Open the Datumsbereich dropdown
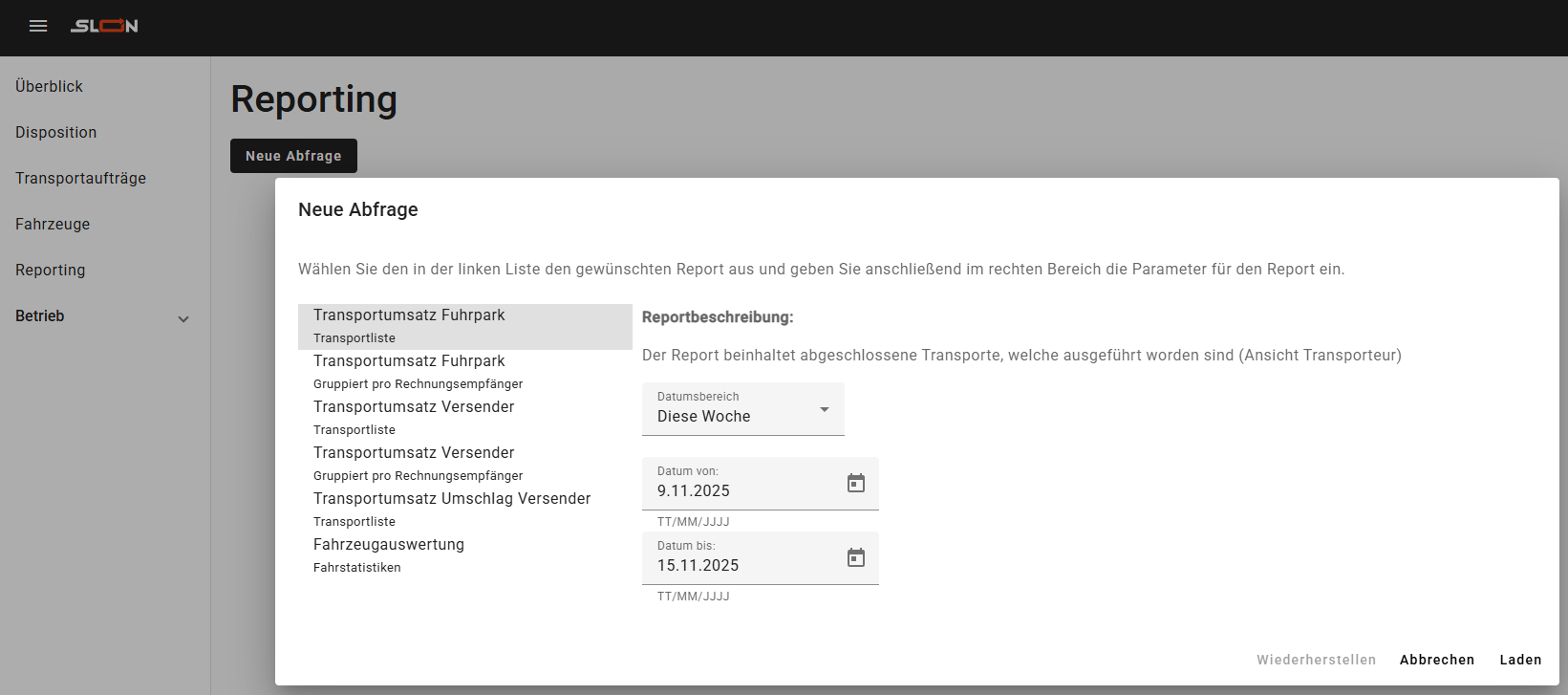This screenshot has width=1568, height=695. [742, 409]
